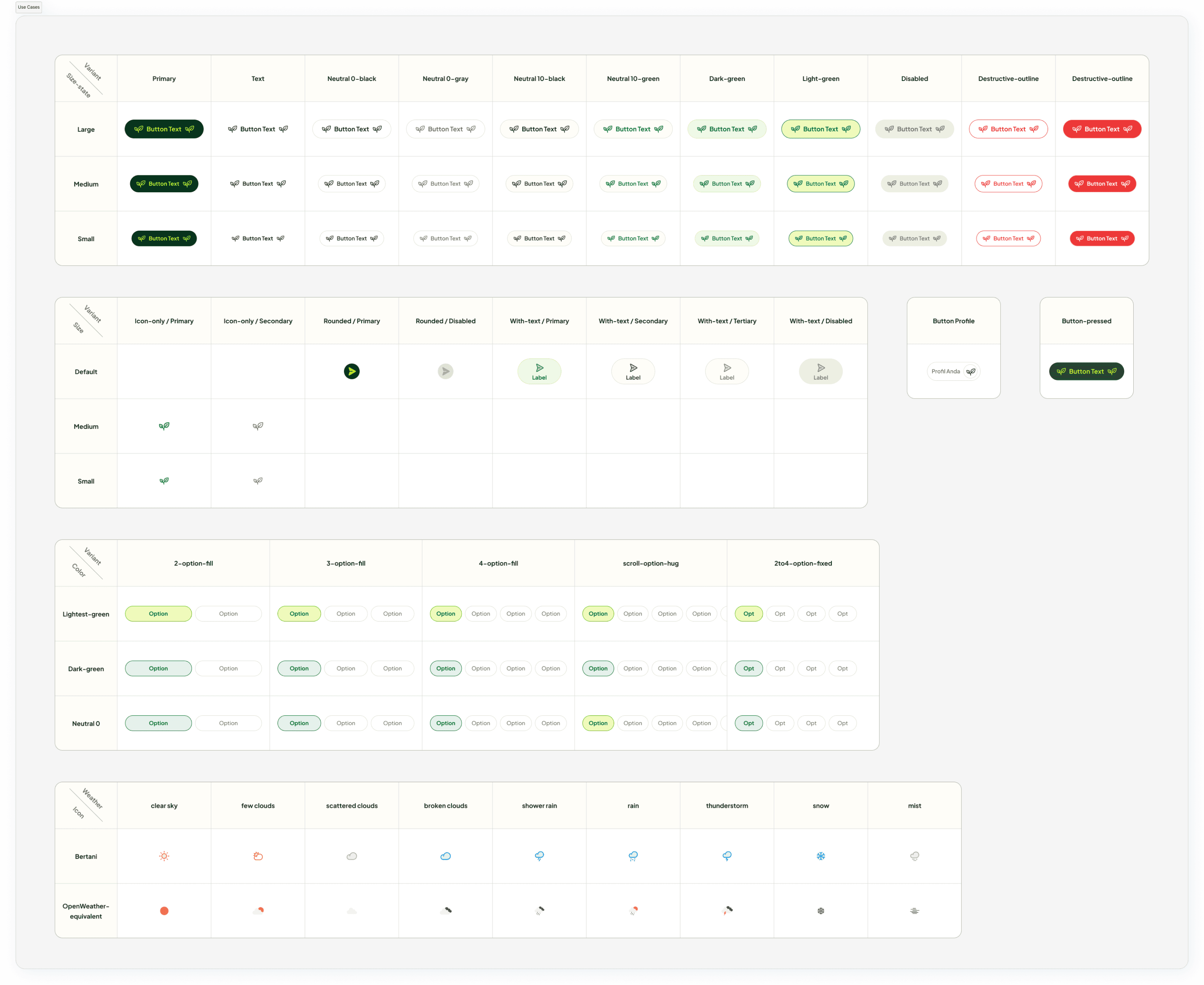Click the Large filled red Destructive button
Screen dimensions: 1204x985
[x=1101, y=129]
